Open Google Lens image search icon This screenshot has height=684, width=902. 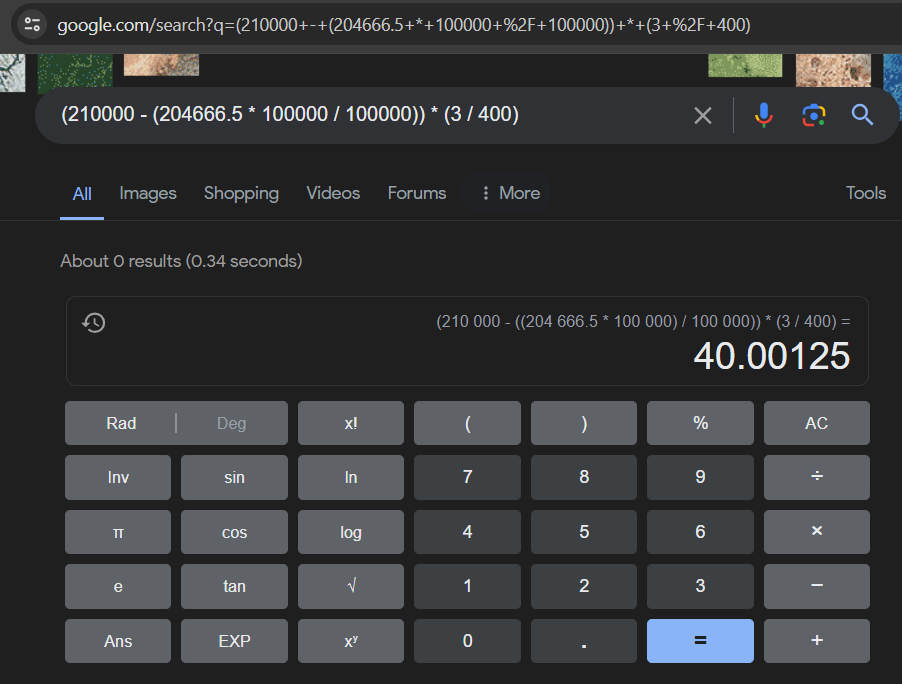pyautogui.click(x=813, y=115)
